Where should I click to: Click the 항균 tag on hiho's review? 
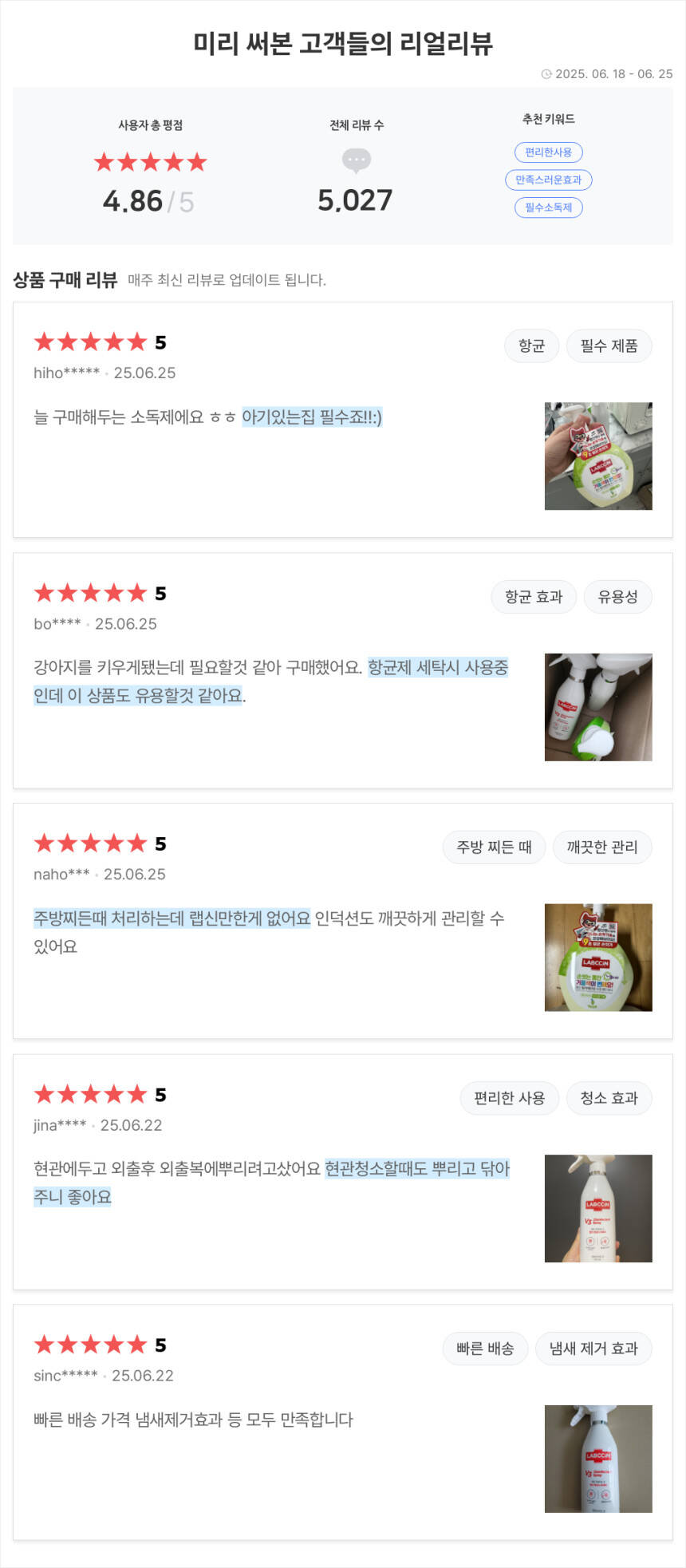[531, 346]
